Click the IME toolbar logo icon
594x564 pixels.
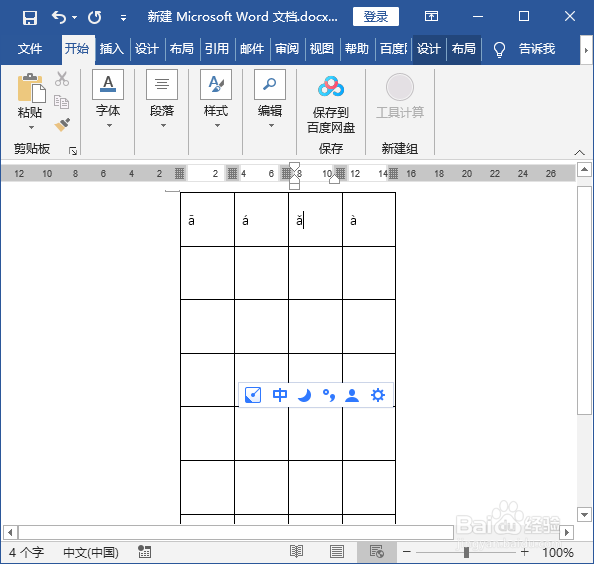pyautogui.click(x=253, y=395)
